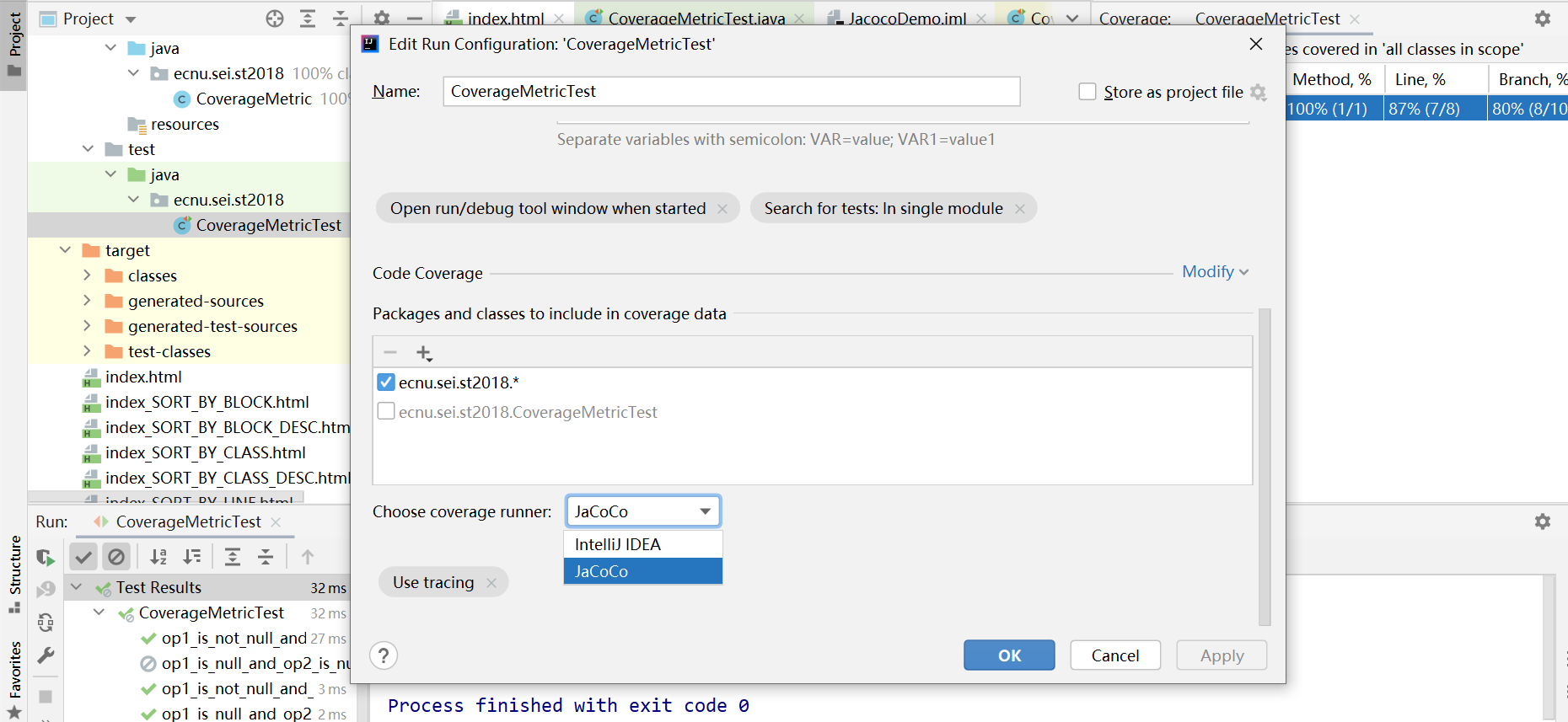Open Modify options dropdown
1568x722 pixels.
[x=1215, y=272]
